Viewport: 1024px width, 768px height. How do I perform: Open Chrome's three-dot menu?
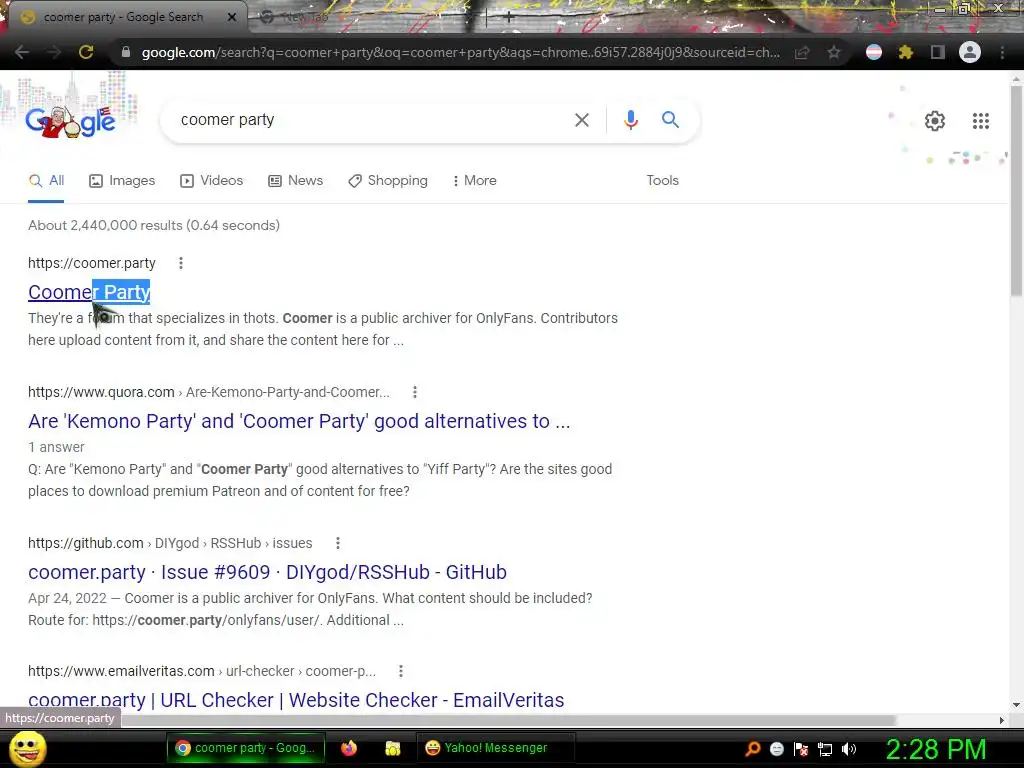[1002, 52]
